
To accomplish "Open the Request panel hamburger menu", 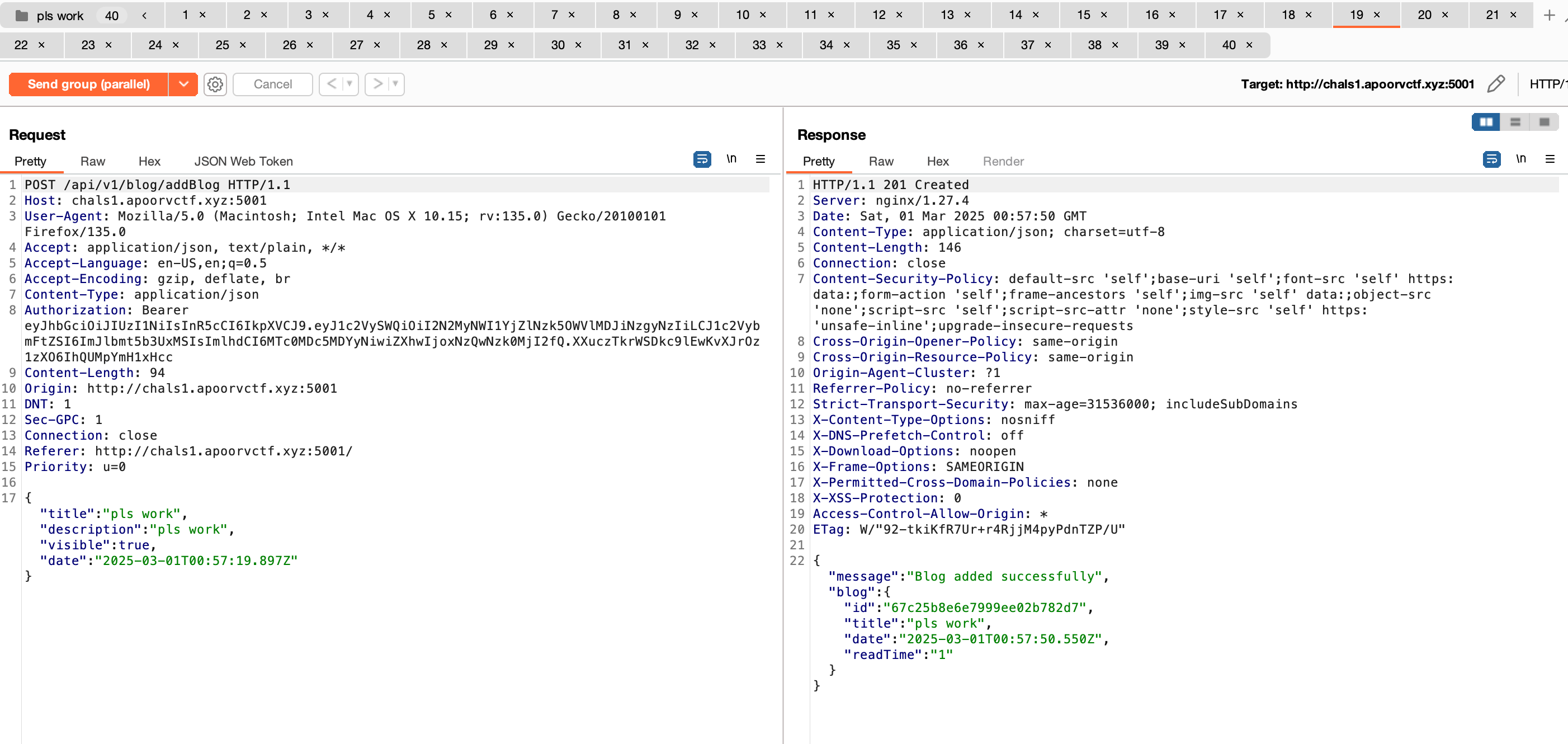I will pyautogui.click(x=761, y=159).
